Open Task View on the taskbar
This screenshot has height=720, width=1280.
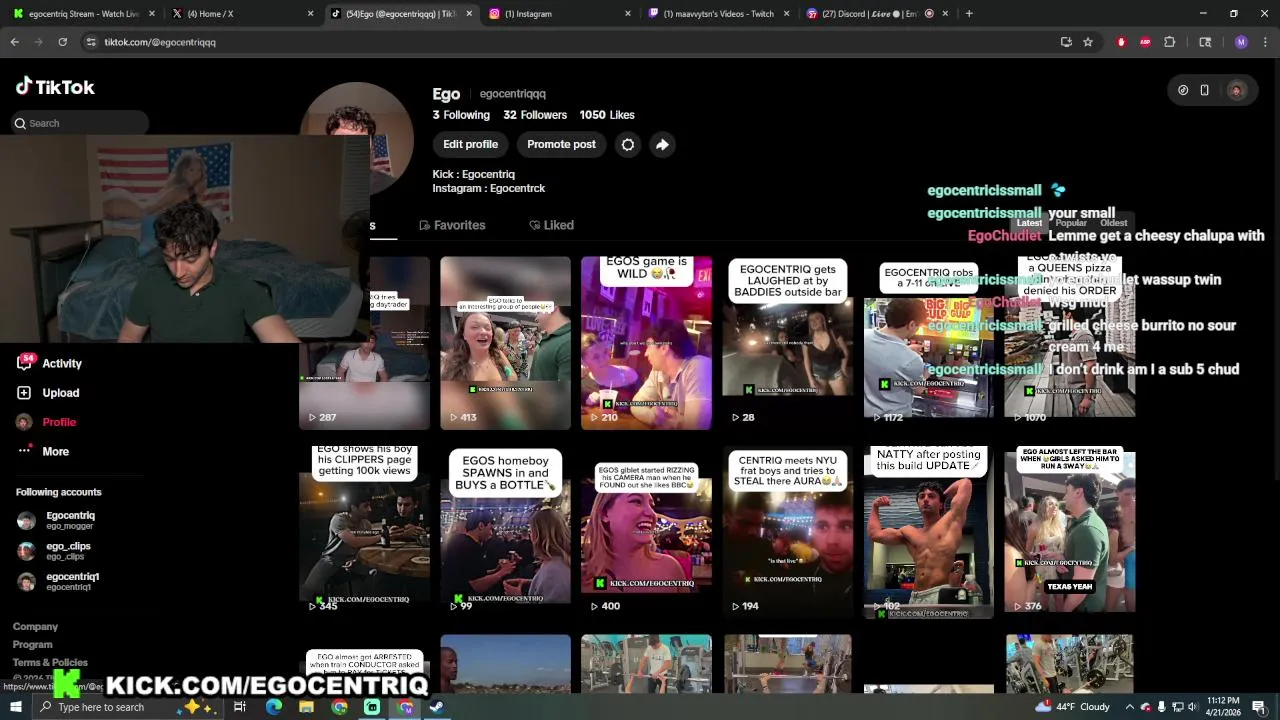coord(240,707)
